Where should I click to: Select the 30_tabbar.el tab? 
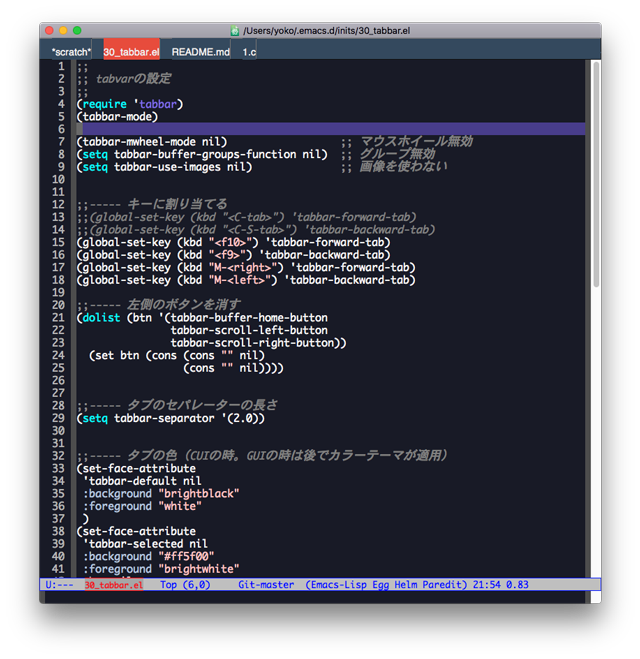coord(132,52)
